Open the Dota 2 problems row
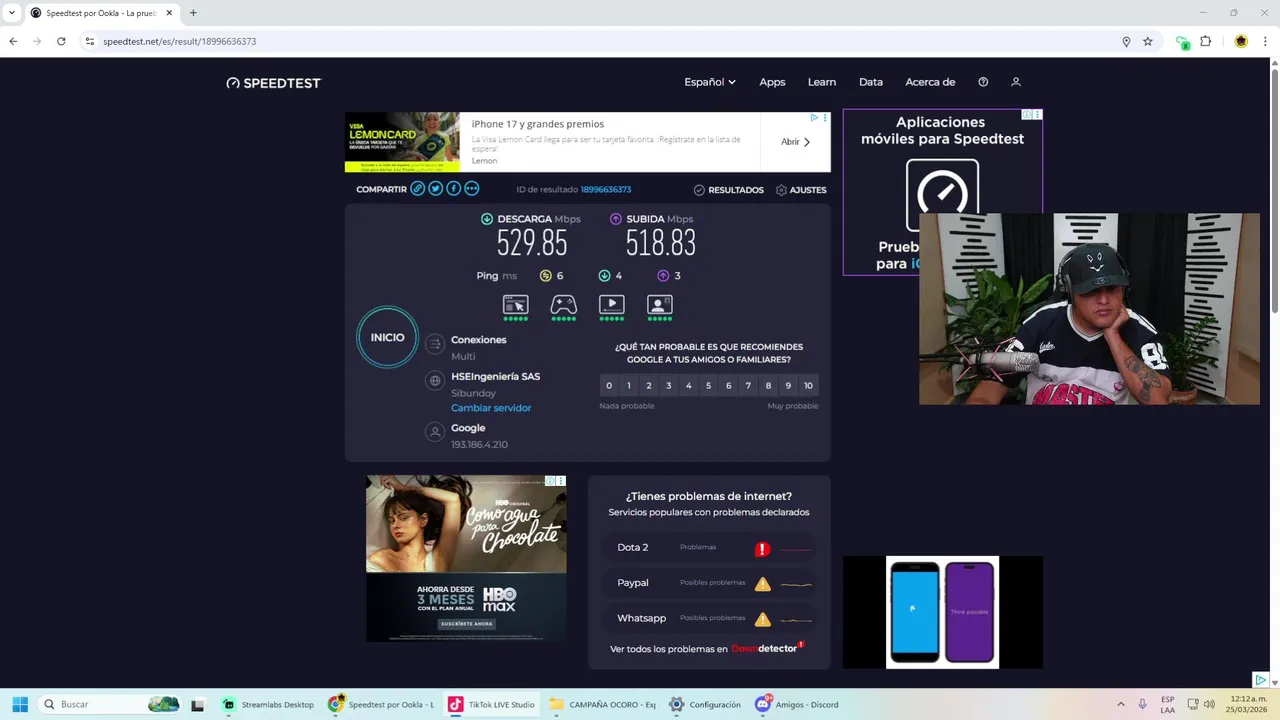 click(x=709, y=548)
